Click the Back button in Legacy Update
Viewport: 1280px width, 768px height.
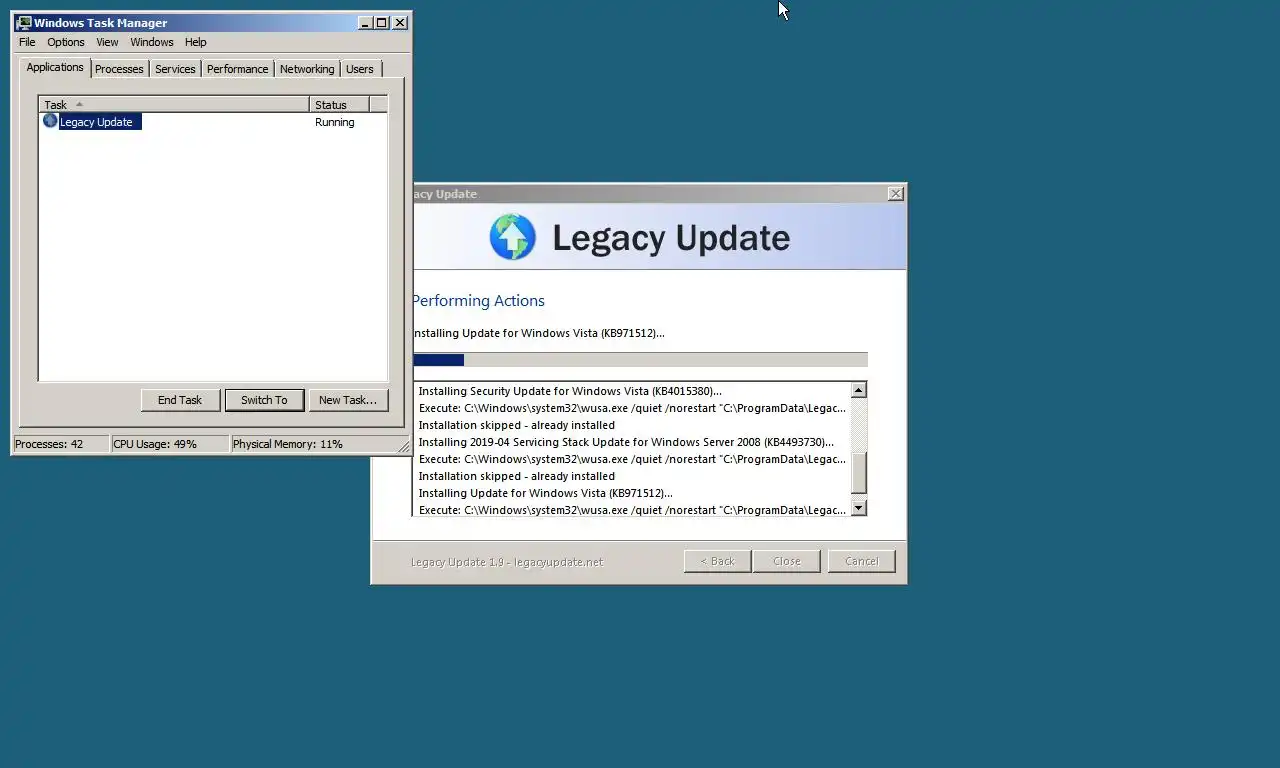pyautogui.click(x=717, y=561)
